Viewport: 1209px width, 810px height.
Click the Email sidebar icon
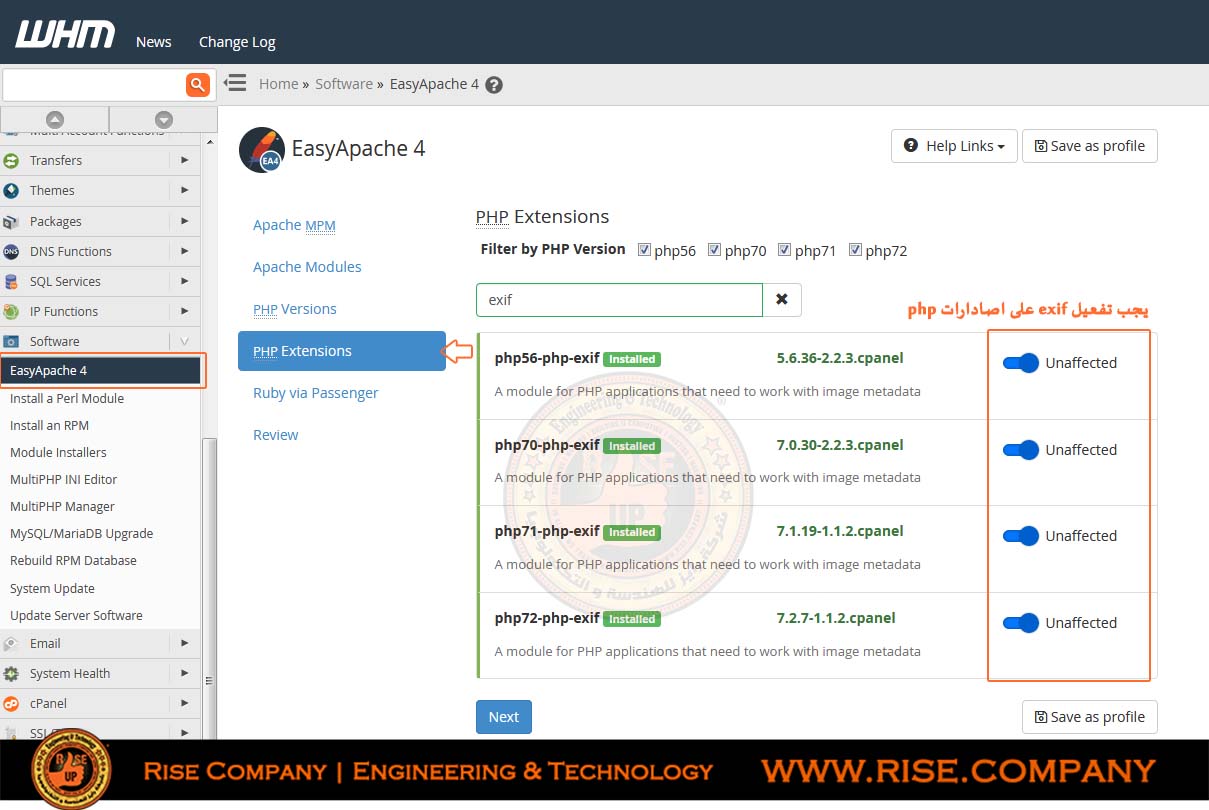12,643
